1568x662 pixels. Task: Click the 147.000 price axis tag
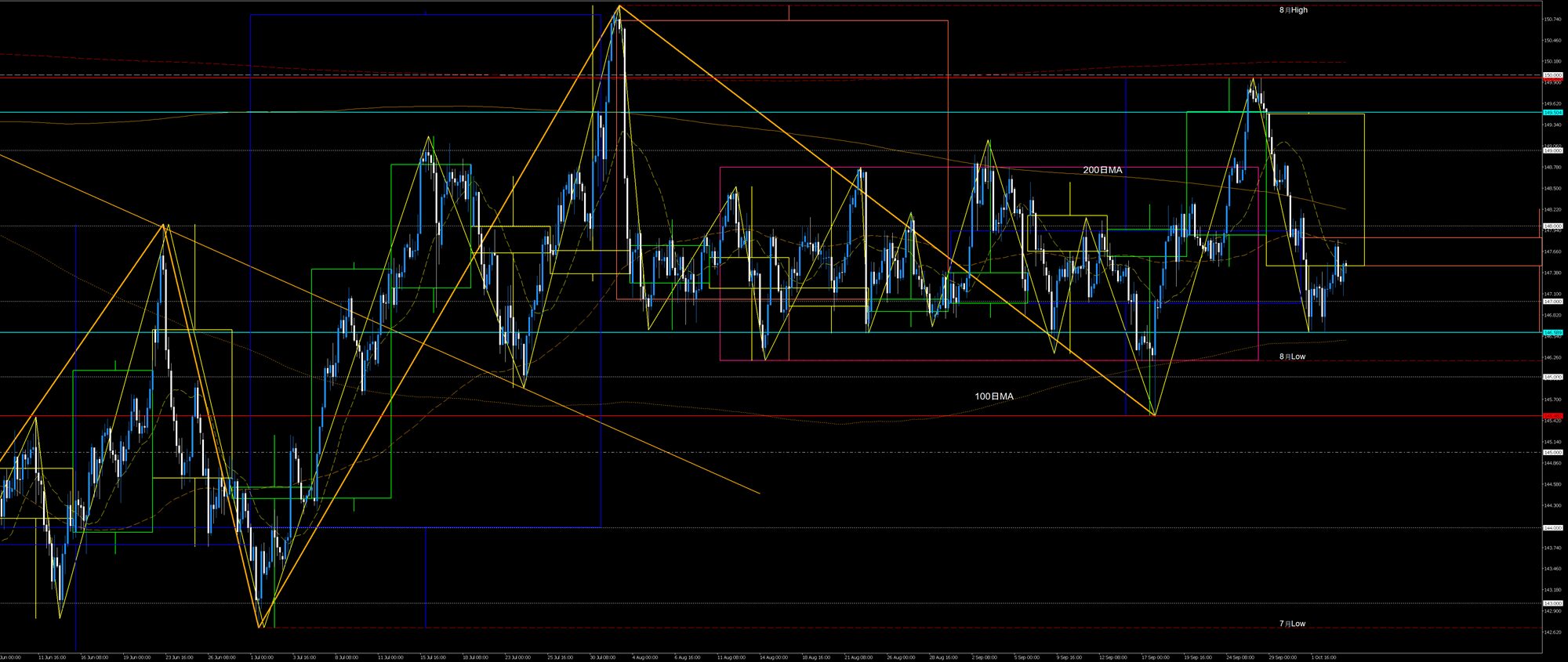[1552, 301]
